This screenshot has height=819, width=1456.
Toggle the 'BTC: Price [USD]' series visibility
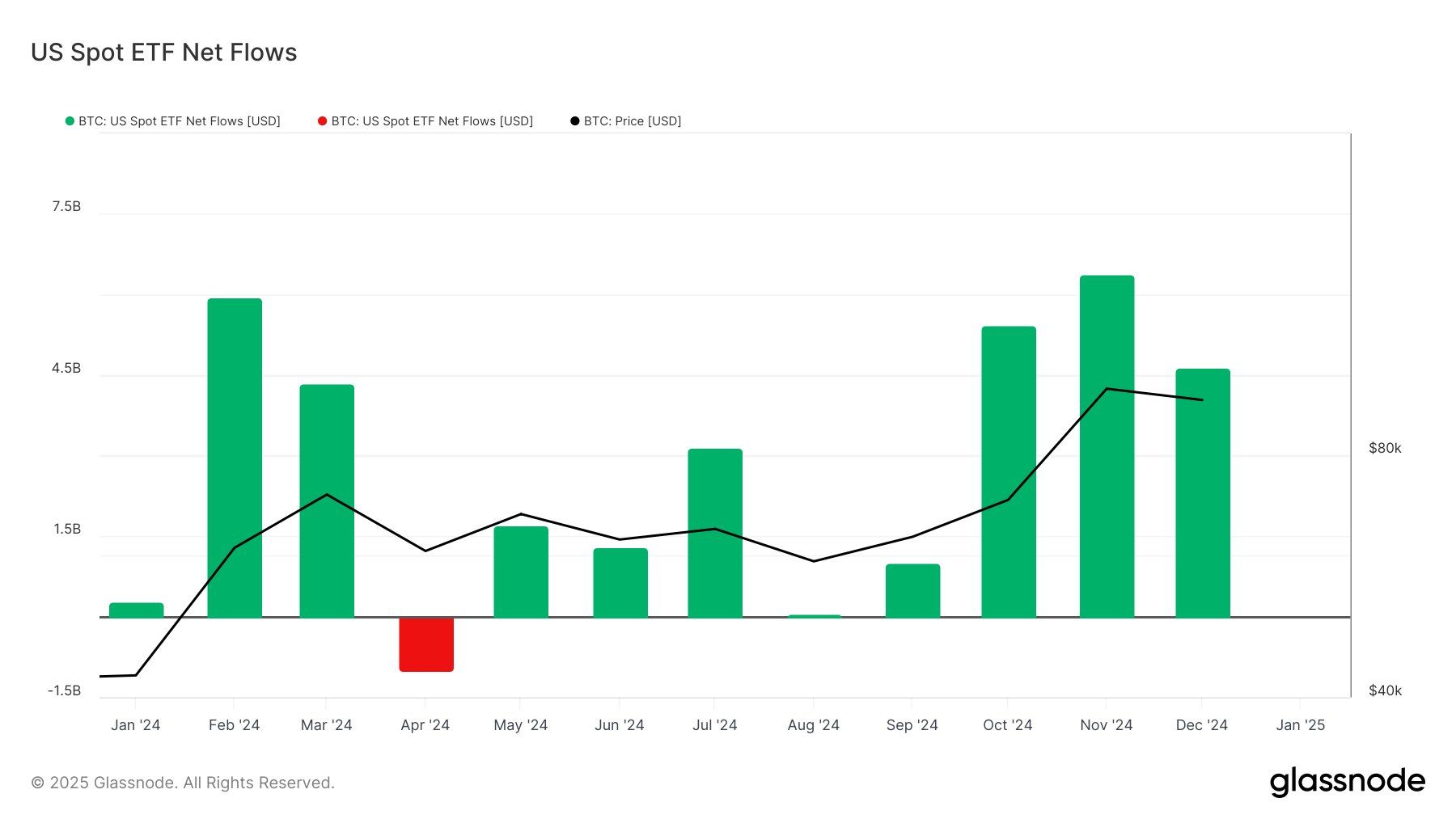(x=633, y=120)
